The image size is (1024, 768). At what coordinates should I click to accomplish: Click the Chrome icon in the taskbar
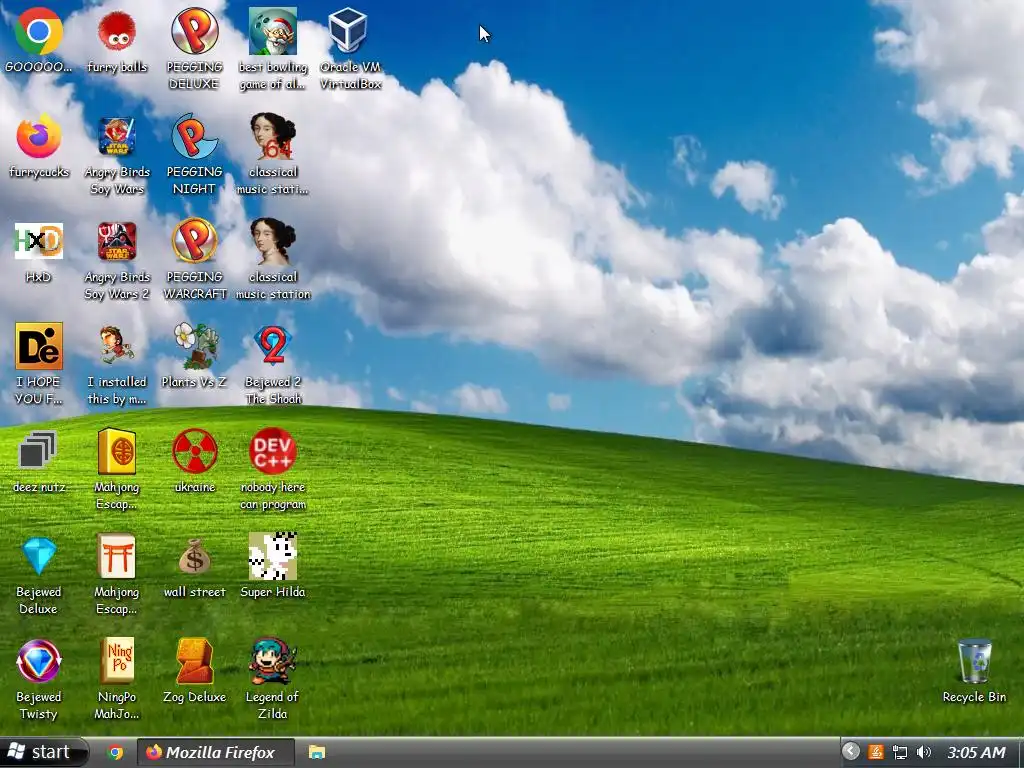tap(116, 752)
